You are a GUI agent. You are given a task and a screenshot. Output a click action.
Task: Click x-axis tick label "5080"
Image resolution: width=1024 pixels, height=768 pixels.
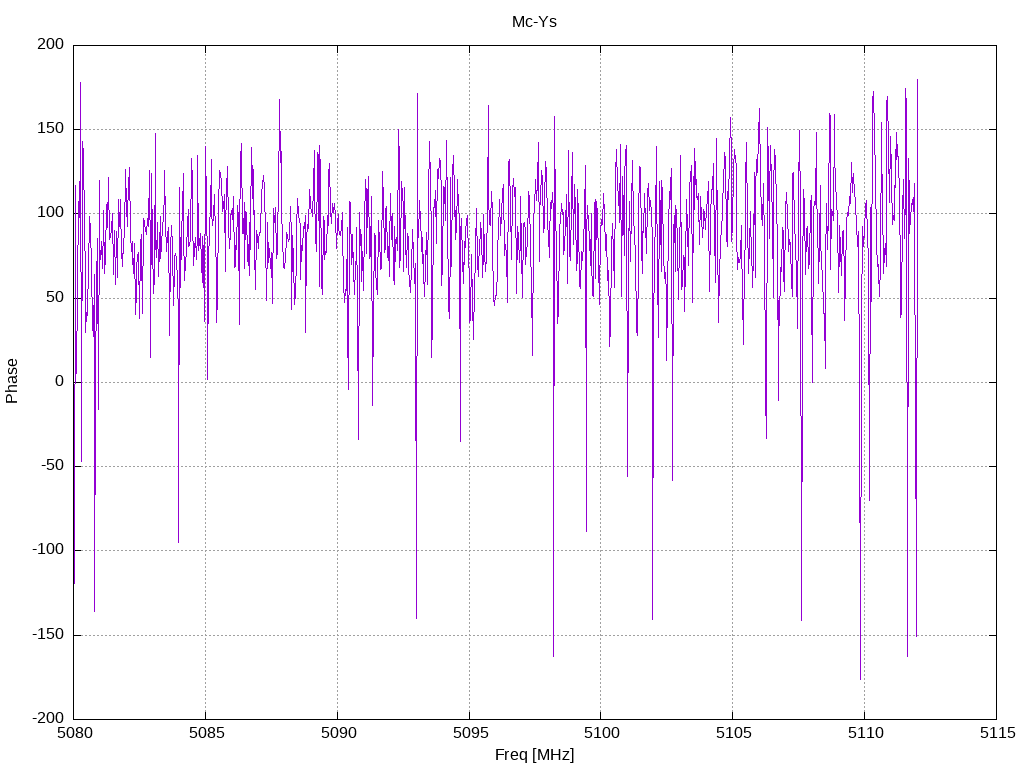[x=75, y=733]
